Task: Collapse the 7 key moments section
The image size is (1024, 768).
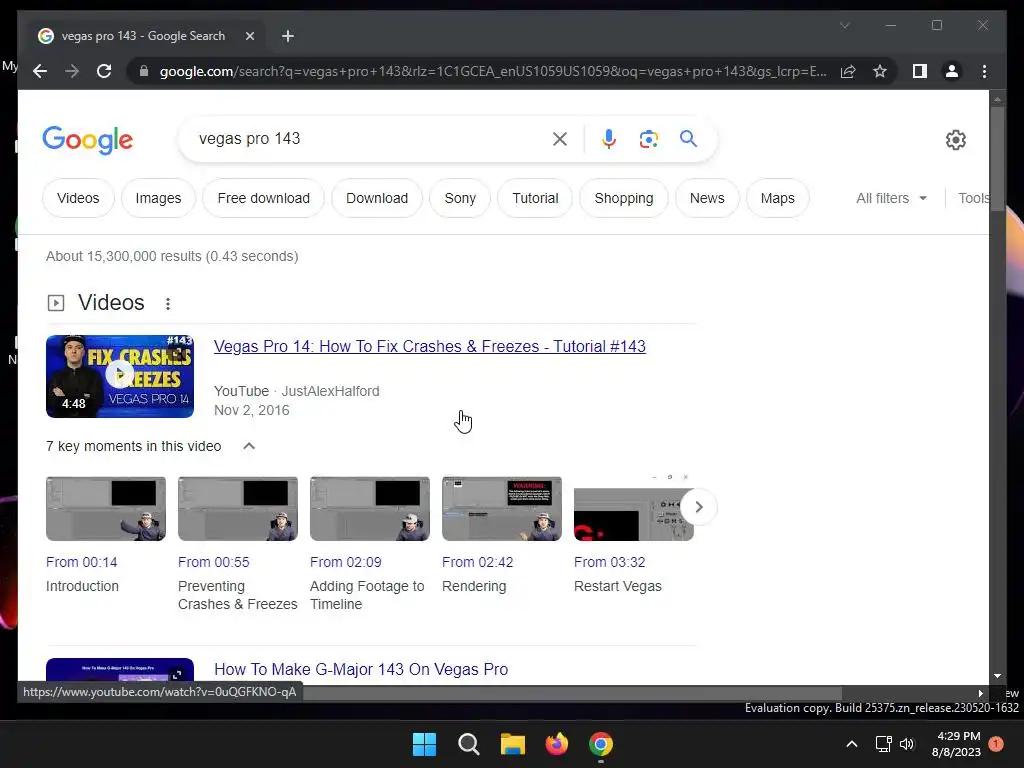Action: [x=249, y=446]
